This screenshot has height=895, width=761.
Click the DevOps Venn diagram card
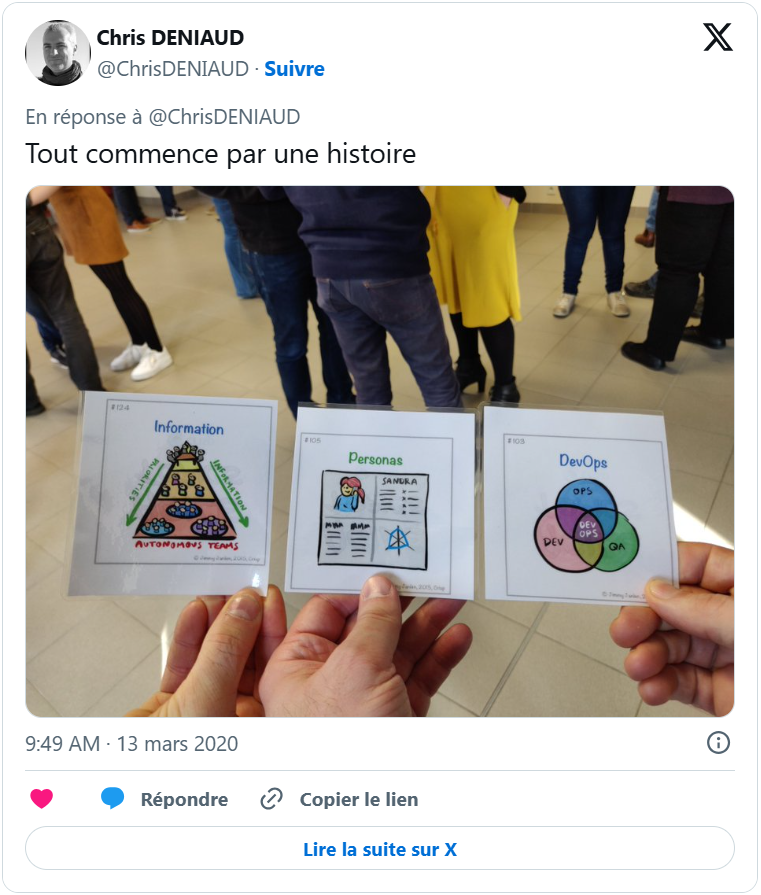coord(581,503)
